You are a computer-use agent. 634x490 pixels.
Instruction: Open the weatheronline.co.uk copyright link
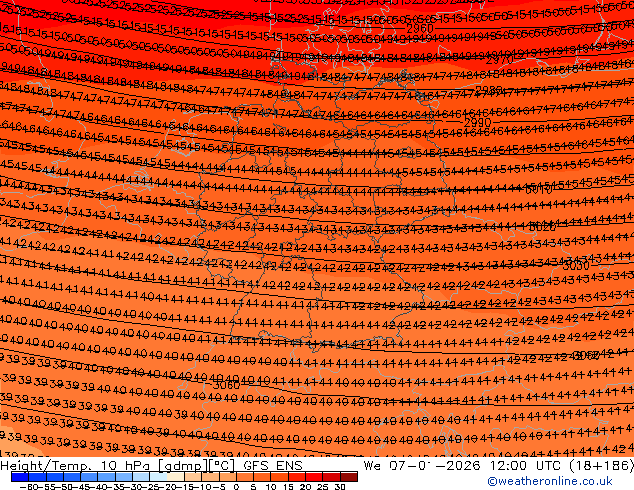point(549,481)
